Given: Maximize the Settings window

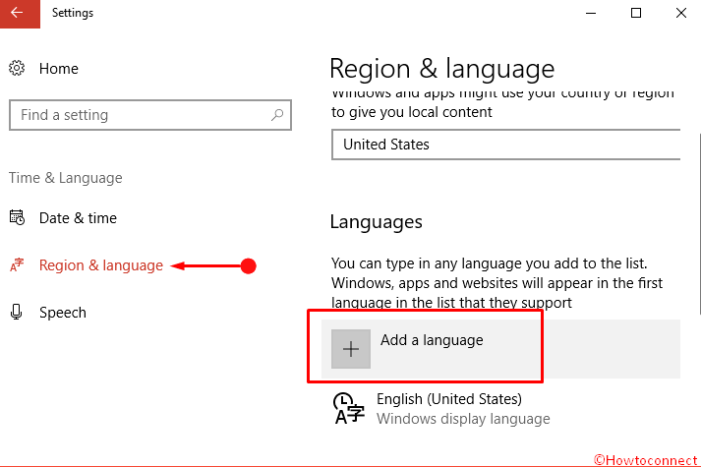Looking at the screenshot, I should (636, 13).
